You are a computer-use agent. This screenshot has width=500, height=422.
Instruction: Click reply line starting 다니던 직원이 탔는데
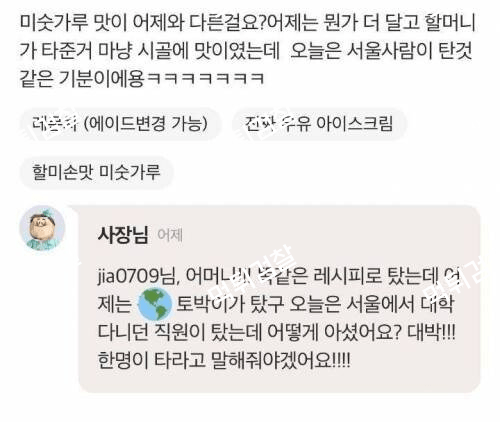click(277, 332)
